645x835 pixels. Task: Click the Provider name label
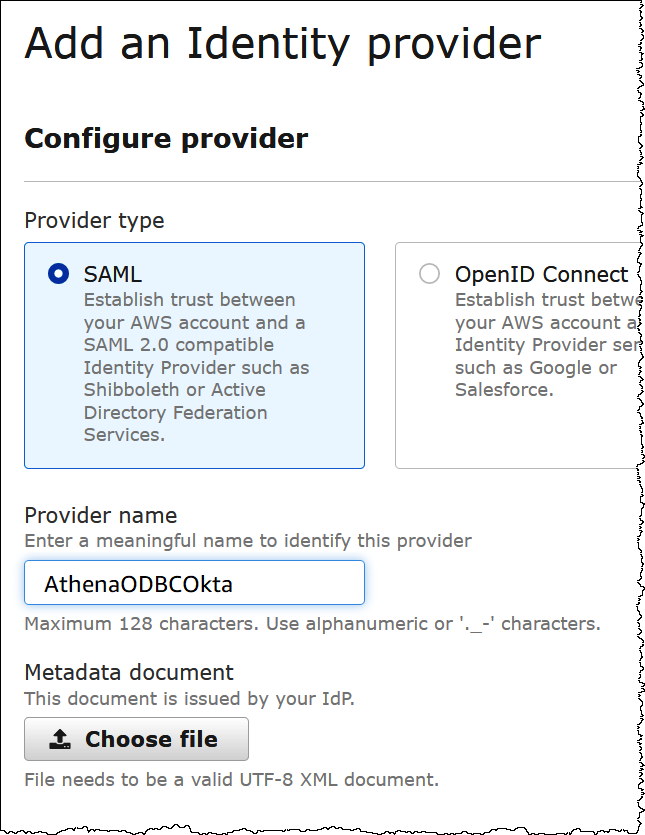(x=100, y=515)
